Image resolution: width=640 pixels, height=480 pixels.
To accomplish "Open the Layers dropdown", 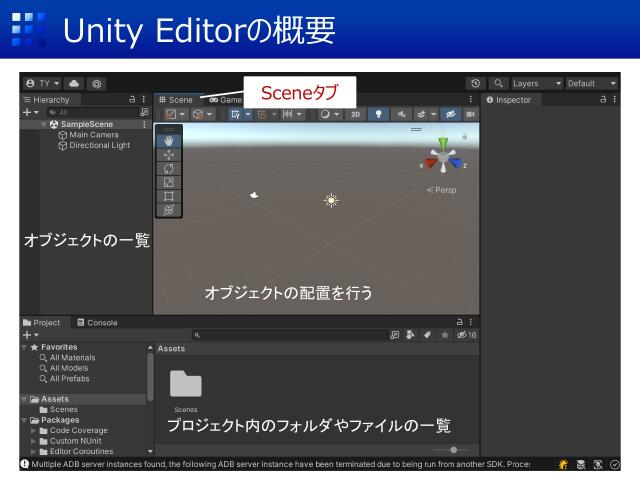I will click(537, 84).
